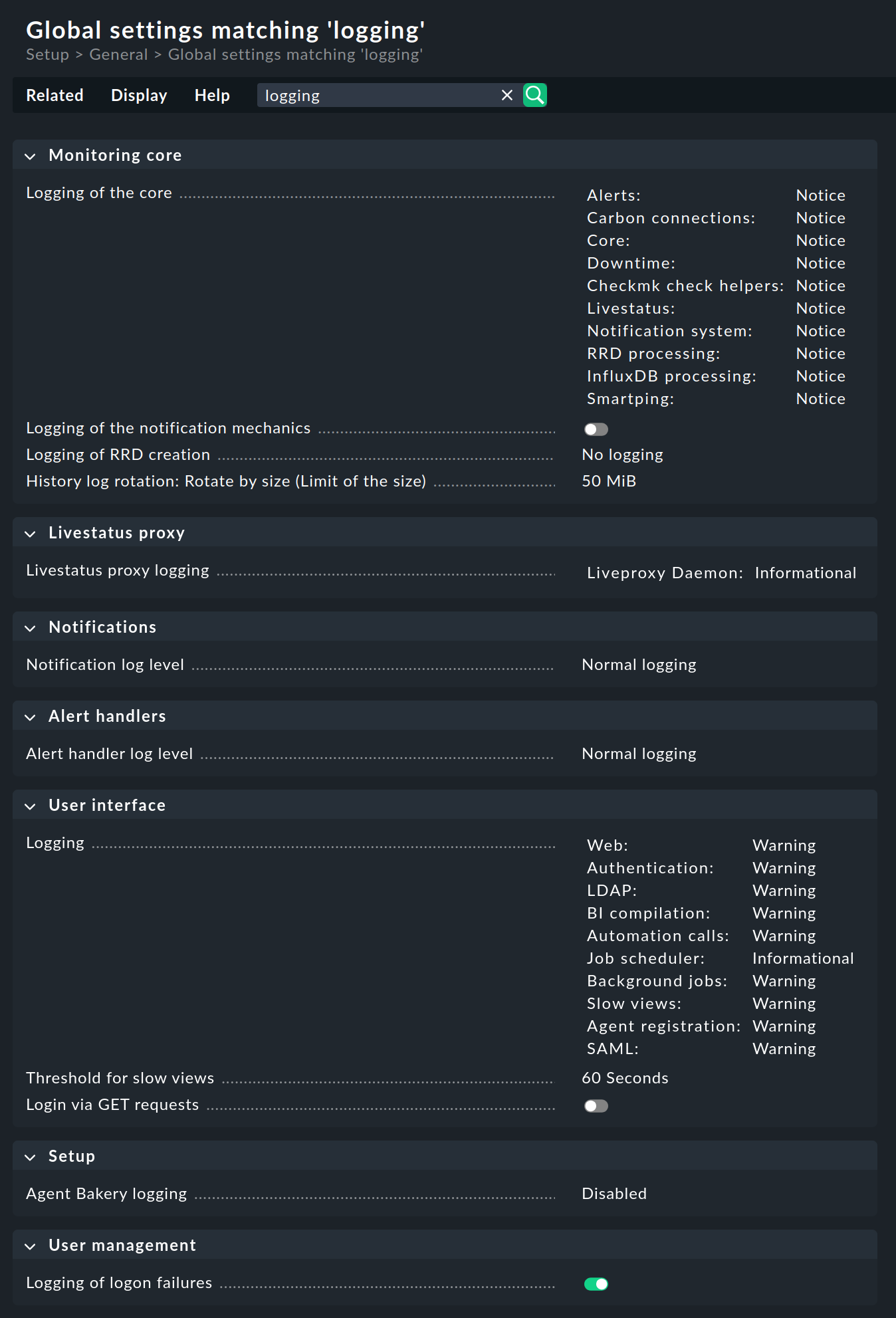Image resolution: width=896 pixels, height=1318 pixels.
Task: Collapse the Alert handlers section
Action: (30, 716)
